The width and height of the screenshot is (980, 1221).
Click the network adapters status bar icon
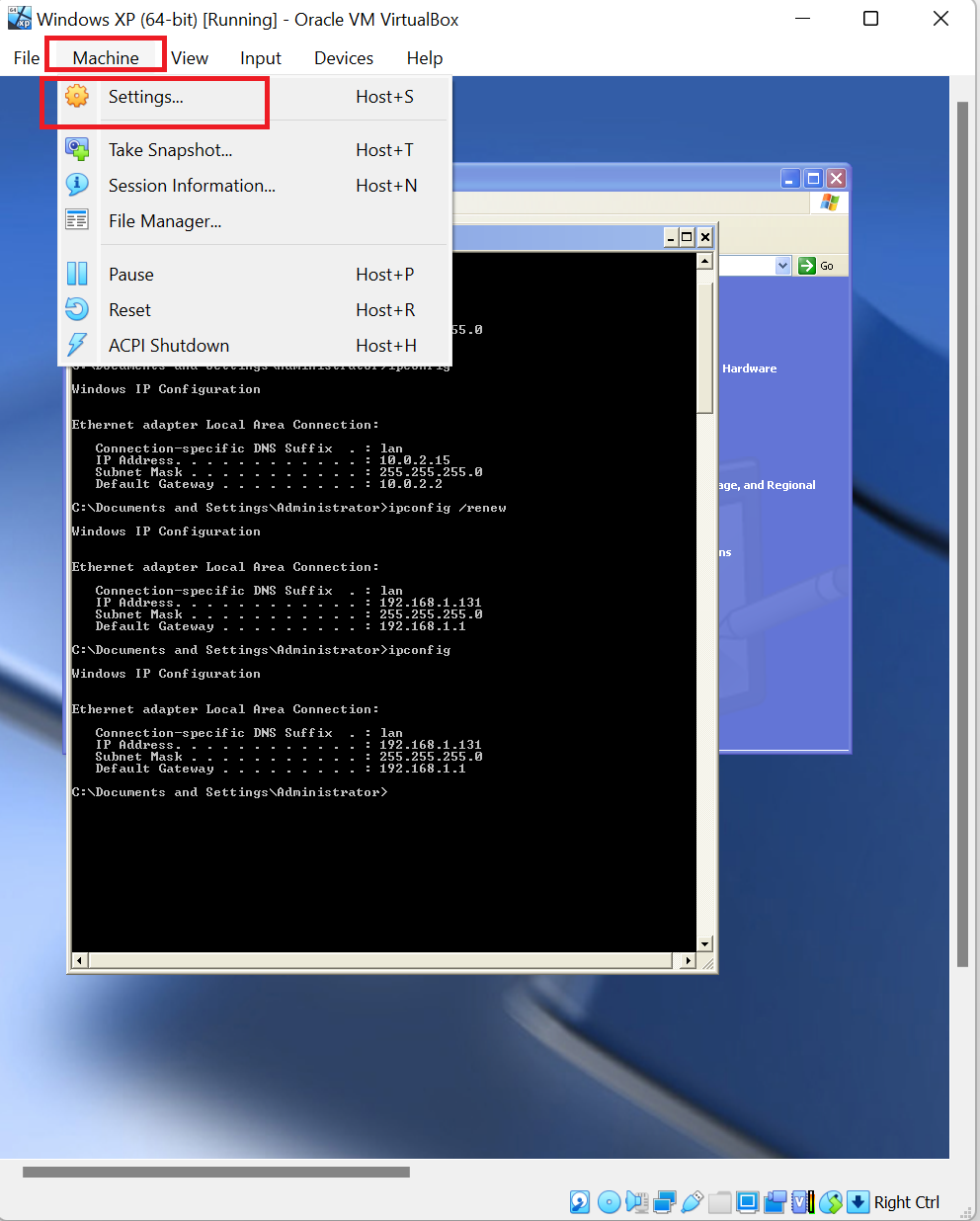[664, 1202]
